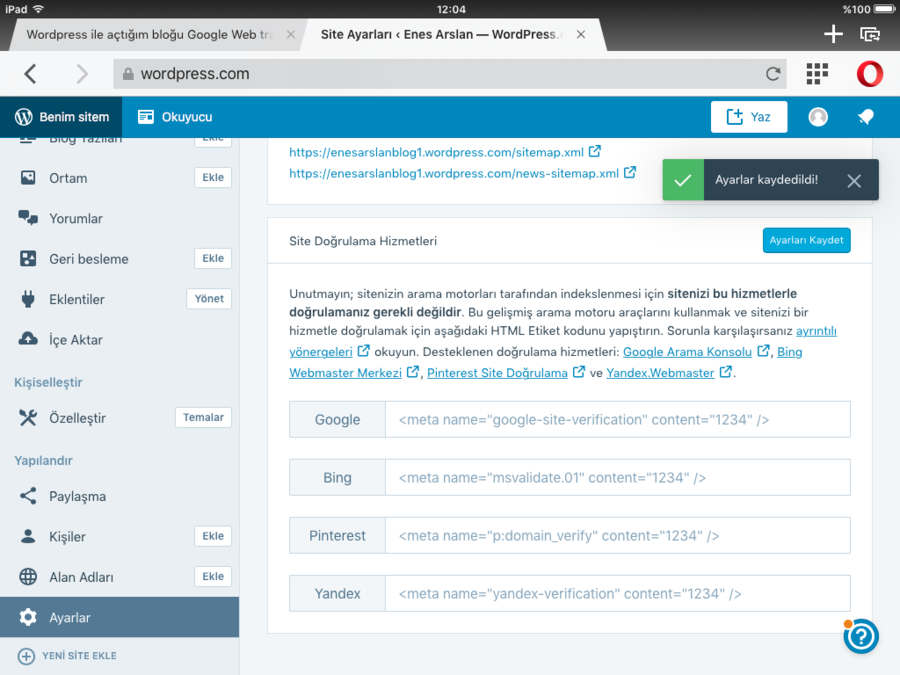Open the news-sitemap.xml link
The image size is (900, 675).
[454, 173]
